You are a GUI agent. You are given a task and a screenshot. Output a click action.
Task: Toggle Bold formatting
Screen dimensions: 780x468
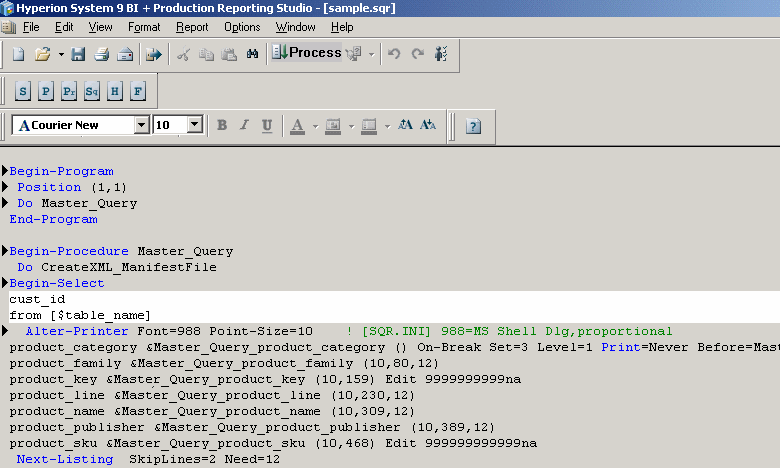click(222, 125)
